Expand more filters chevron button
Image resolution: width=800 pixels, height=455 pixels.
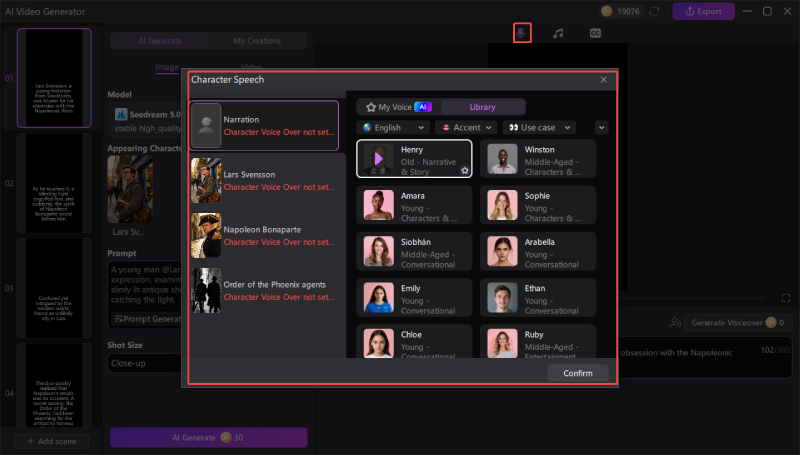click(x=601, y=128)
